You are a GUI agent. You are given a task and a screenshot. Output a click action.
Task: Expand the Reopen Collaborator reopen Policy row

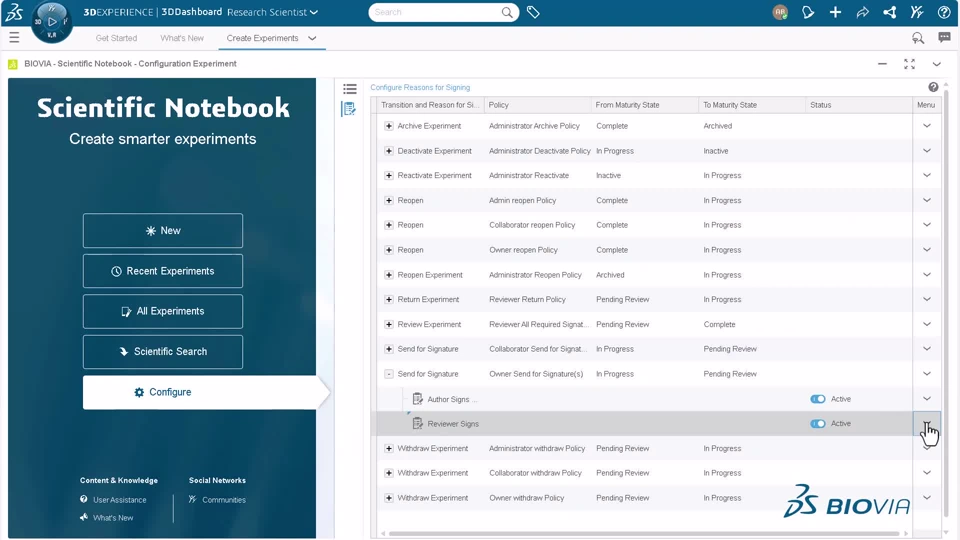(389, 225)
